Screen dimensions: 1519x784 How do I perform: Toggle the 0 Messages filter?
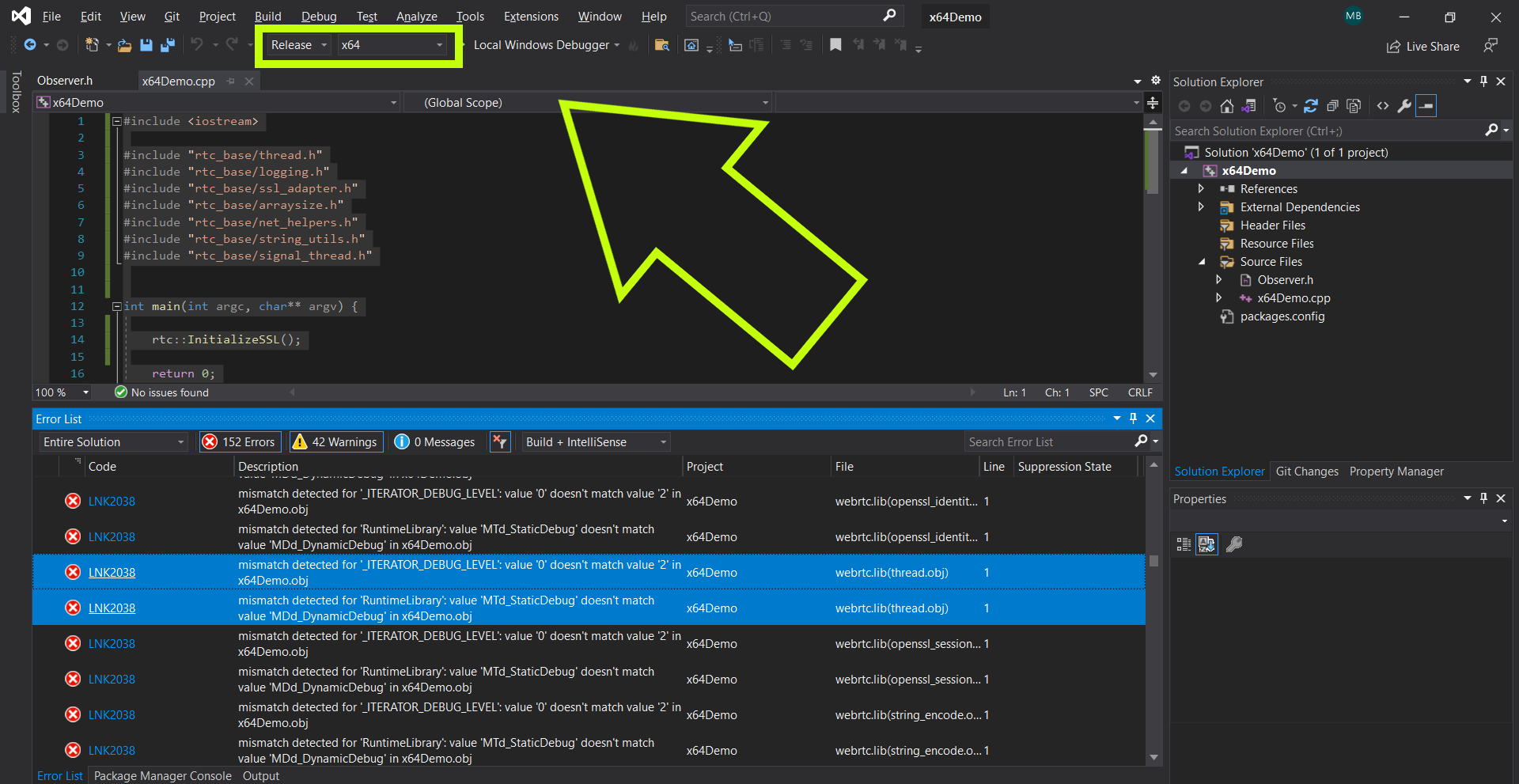435,442
